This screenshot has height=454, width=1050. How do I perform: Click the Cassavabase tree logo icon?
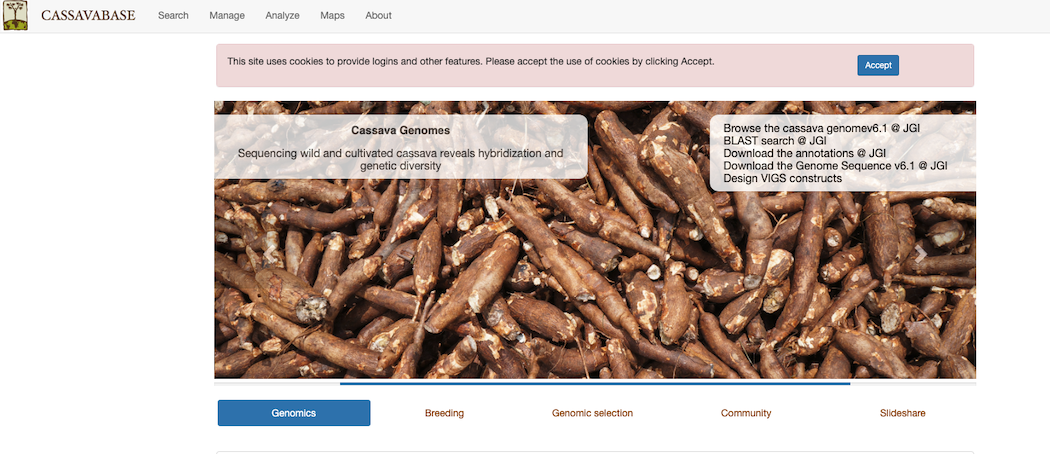[x=15, y=15]
